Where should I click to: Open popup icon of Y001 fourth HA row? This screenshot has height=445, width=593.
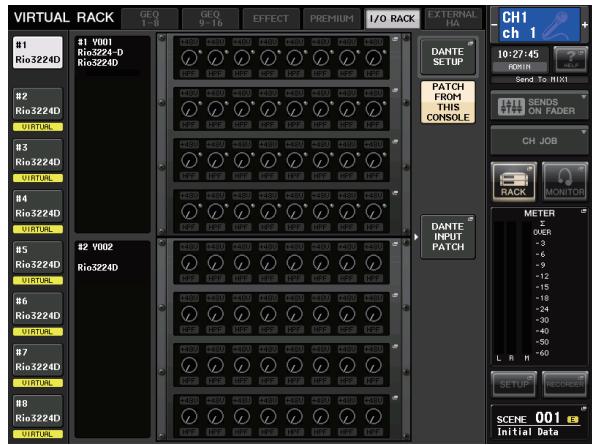pos(395,193)
